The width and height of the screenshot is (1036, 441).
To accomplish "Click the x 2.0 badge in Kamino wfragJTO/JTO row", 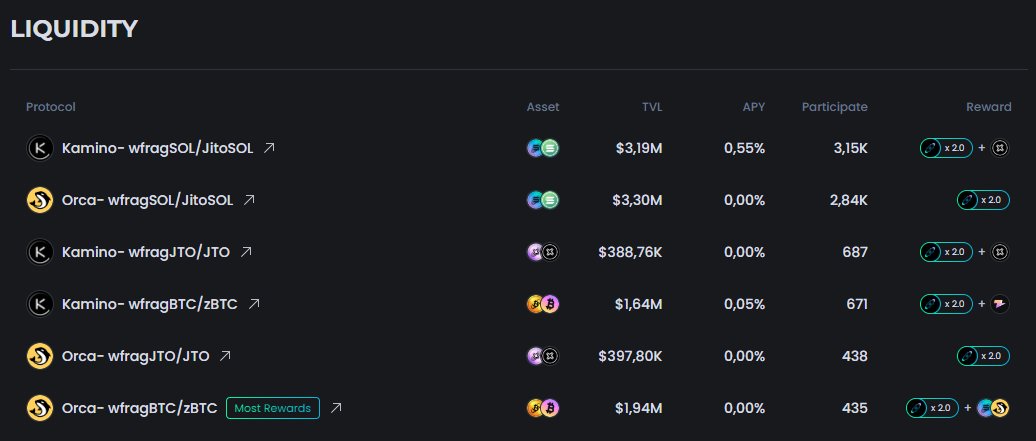I will click(x=946, y=252).
